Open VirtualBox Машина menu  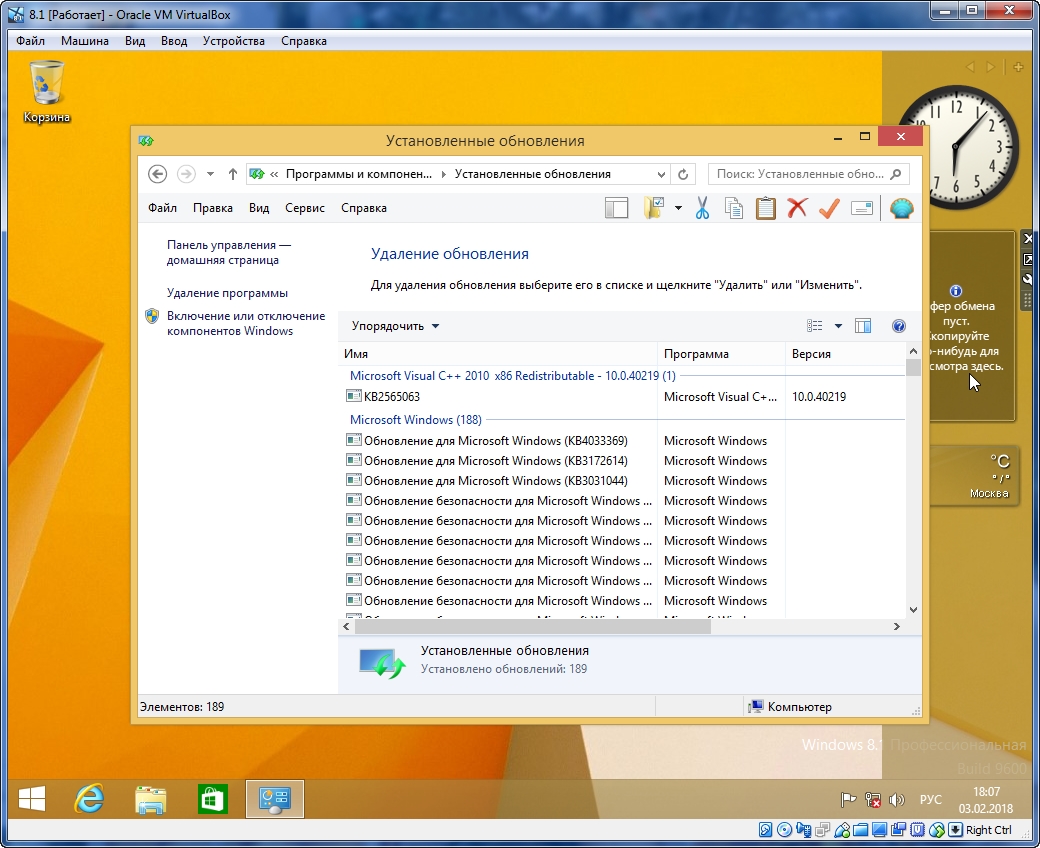84,40
